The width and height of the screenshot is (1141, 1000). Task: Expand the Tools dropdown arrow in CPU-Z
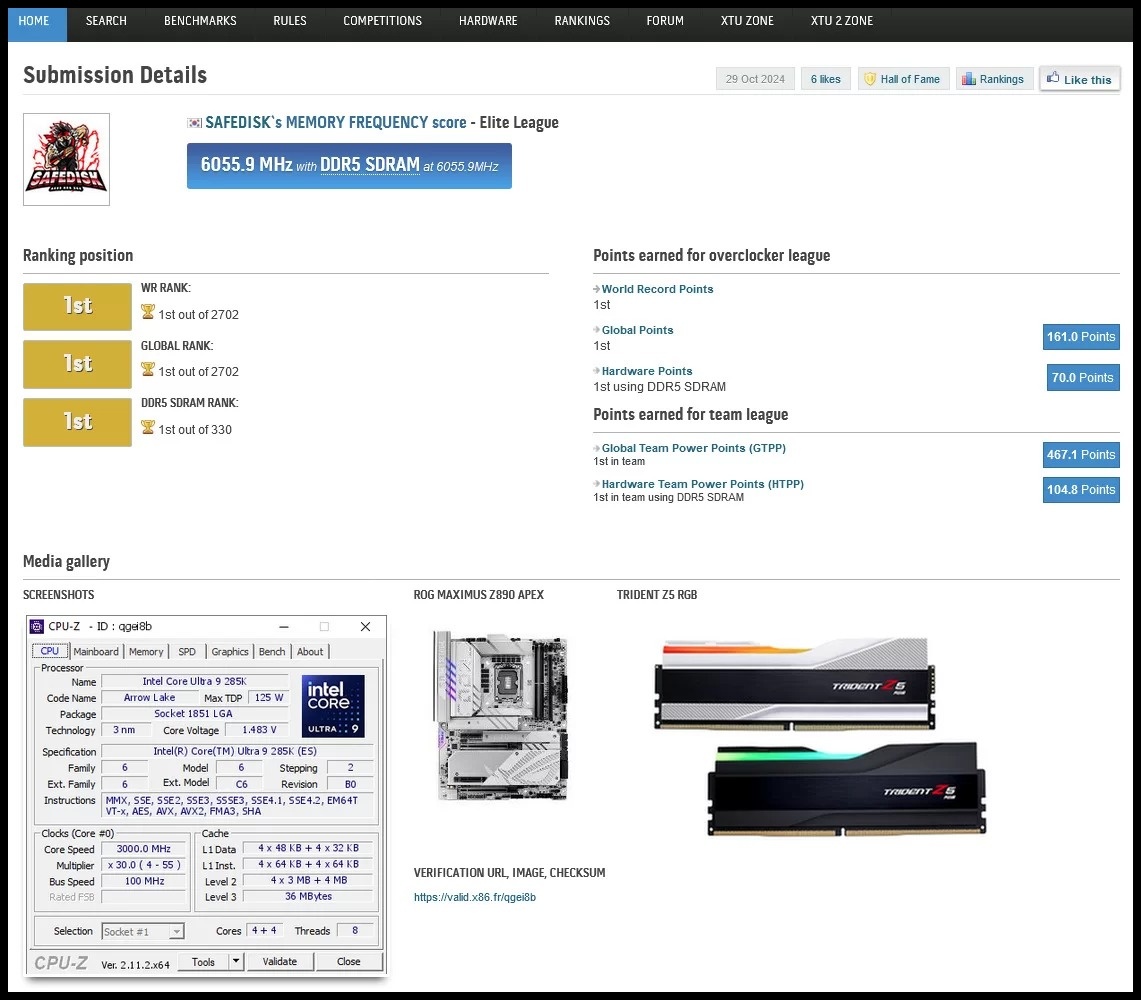(235, 961)
